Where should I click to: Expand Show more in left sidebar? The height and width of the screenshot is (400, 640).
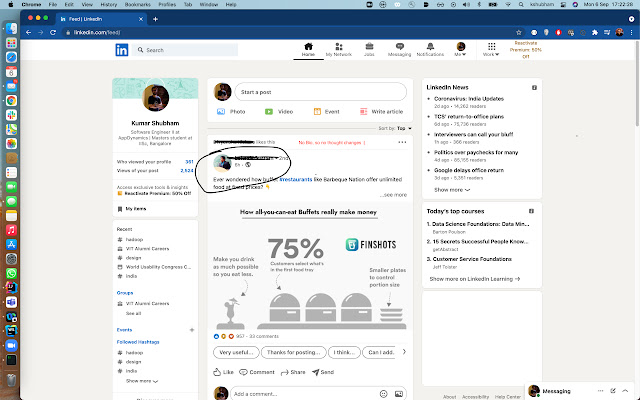pyautogui.click(x=142, y=381)
